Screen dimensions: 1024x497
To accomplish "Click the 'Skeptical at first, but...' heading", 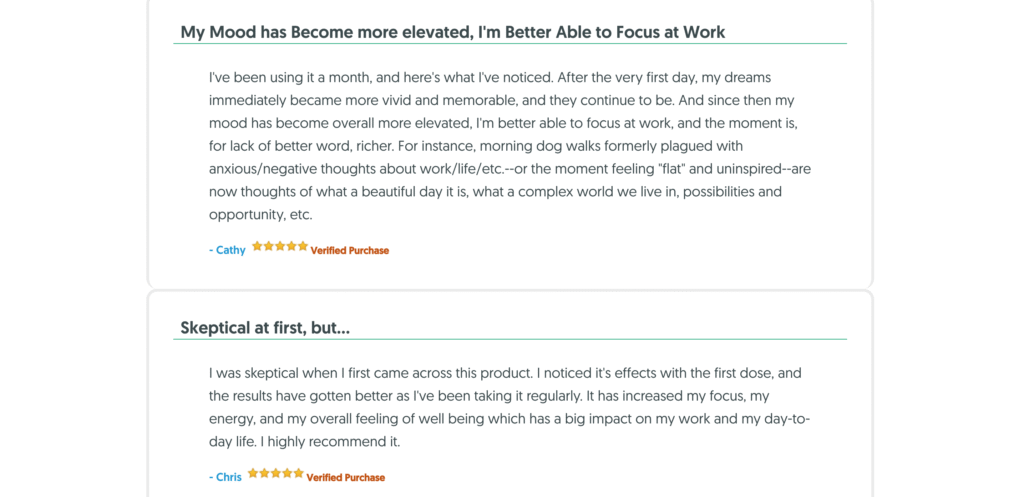I will point(265,328).
